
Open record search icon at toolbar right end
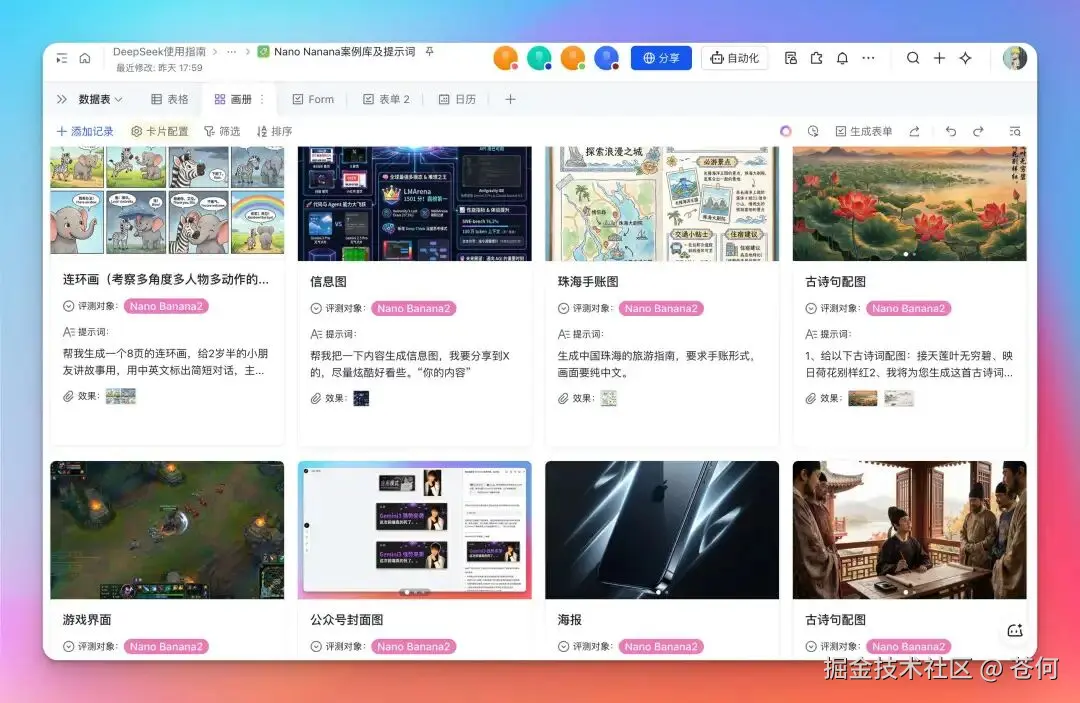[x=1014, y=130]
